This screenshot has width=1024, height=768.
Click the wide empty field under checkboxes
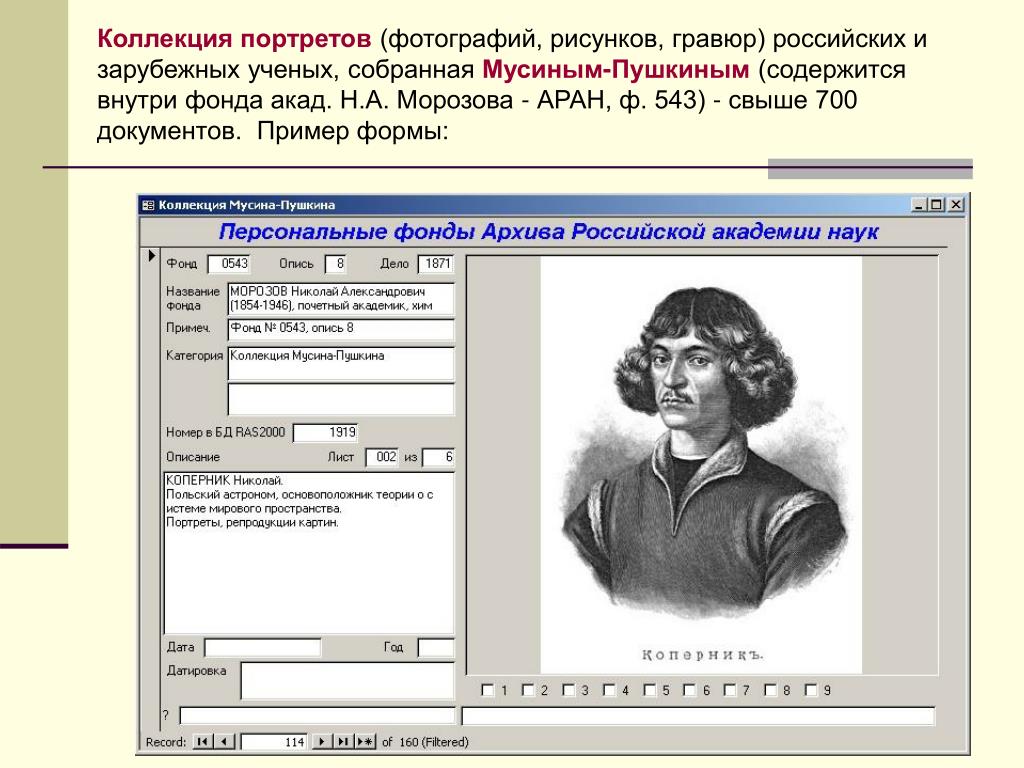(x=698, y=716)
